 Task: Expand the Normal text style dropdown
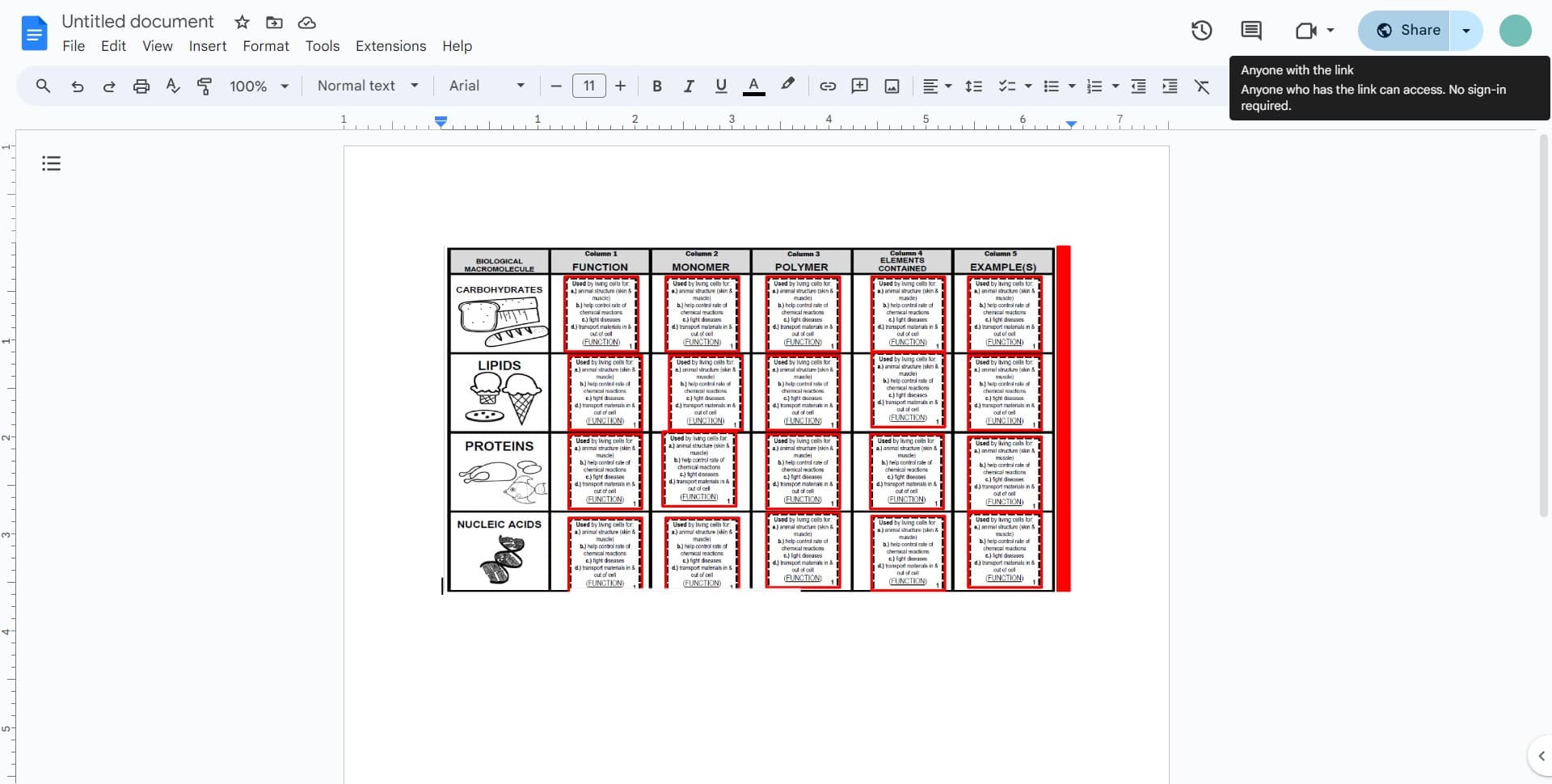click(x=368, y=86)
